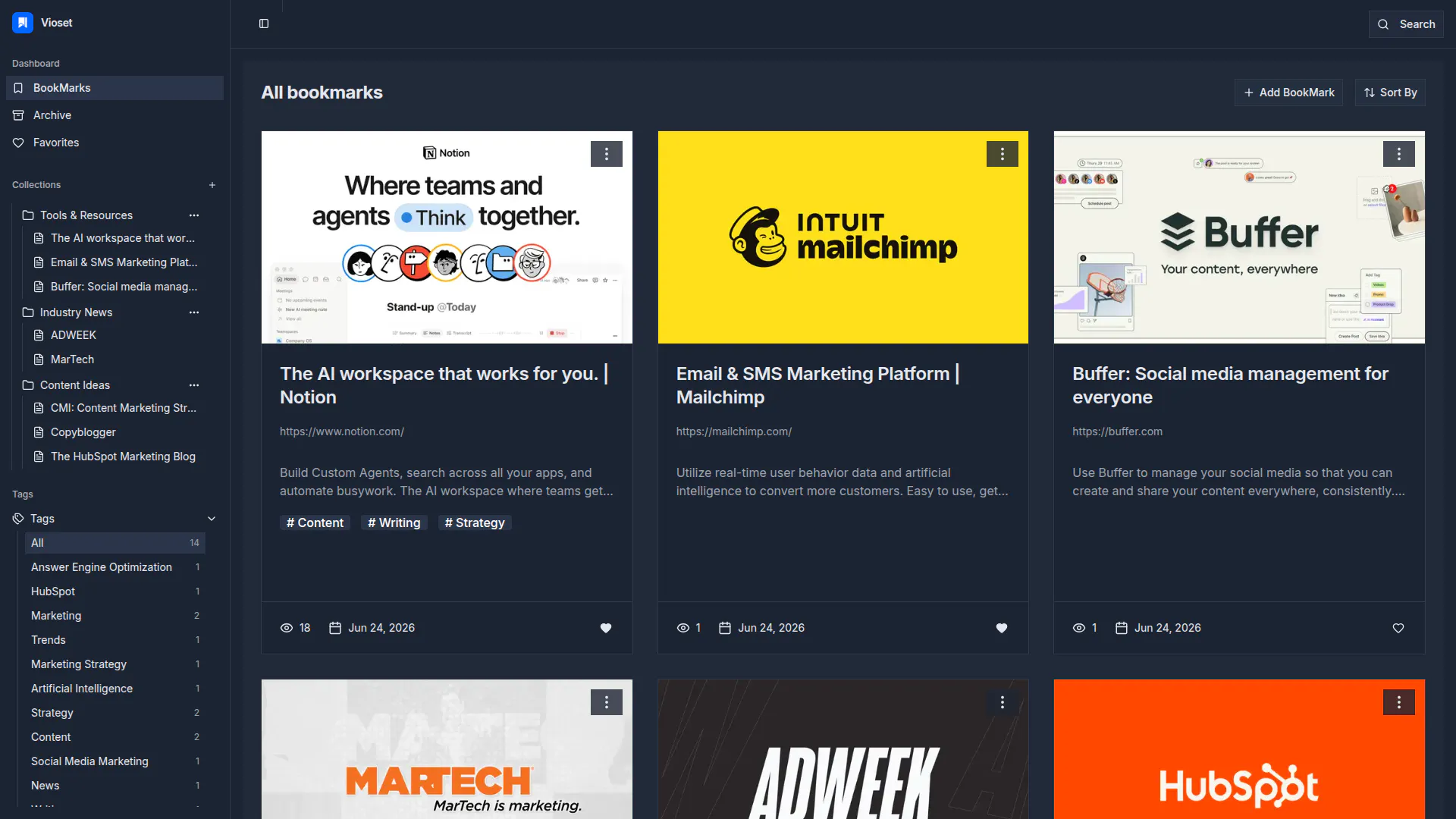The width and height of the screenshot is (1456, 819).
Task: Visit https://buffer.com link
Action: 1117,431
